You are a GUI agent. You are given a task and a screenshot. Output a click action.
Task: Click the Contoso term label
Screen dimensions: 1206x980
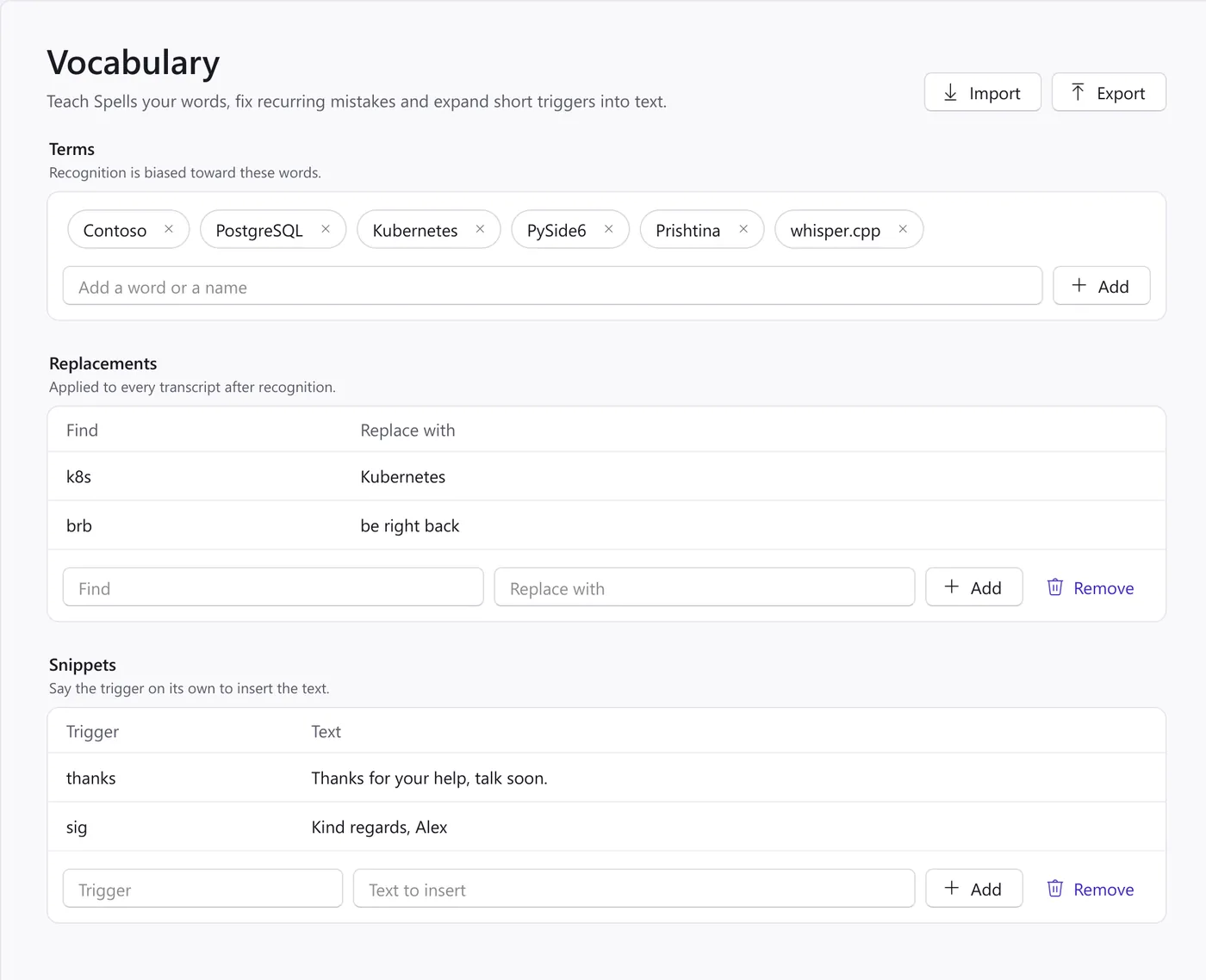point(115,230)
